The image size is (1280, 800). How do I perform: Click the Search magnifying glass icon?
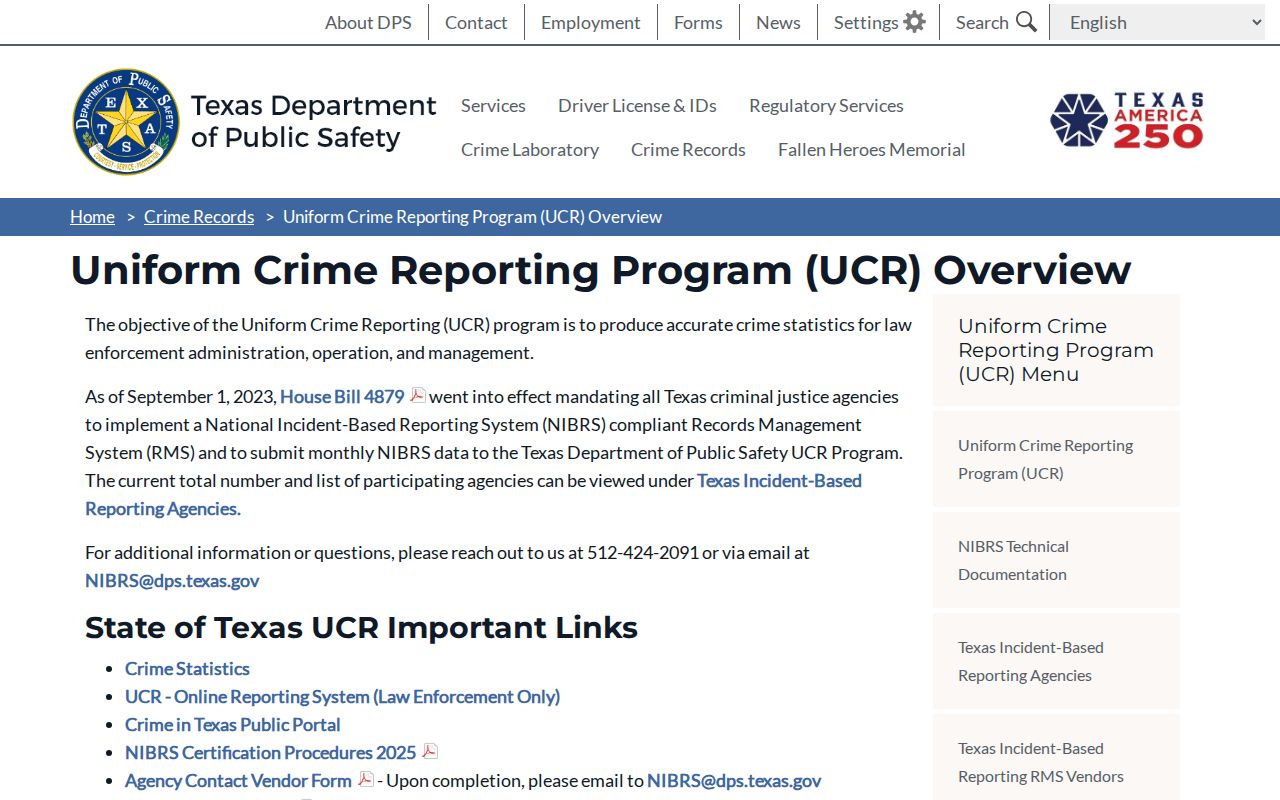pyautogui.click(x=1026, y=22)
